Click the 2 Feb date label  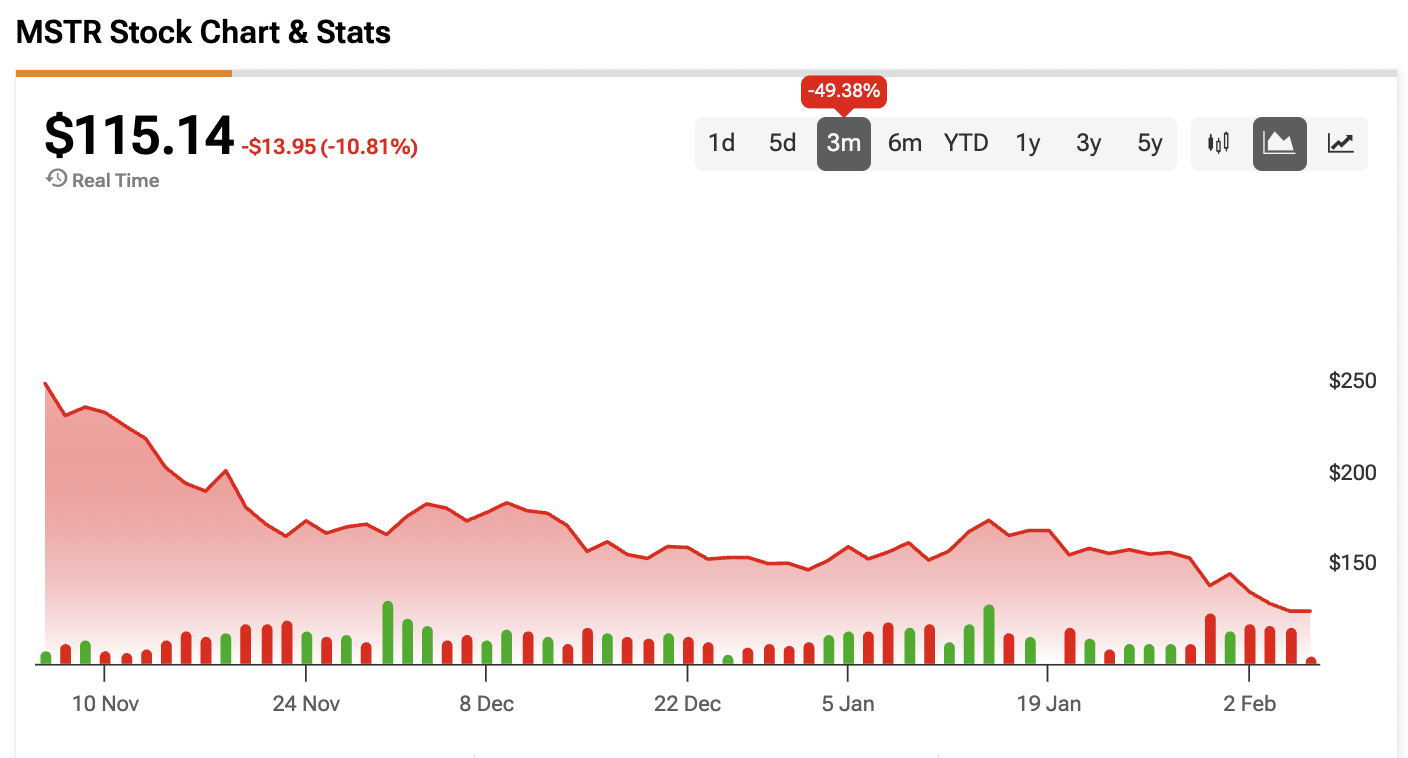pos(1249,703)
